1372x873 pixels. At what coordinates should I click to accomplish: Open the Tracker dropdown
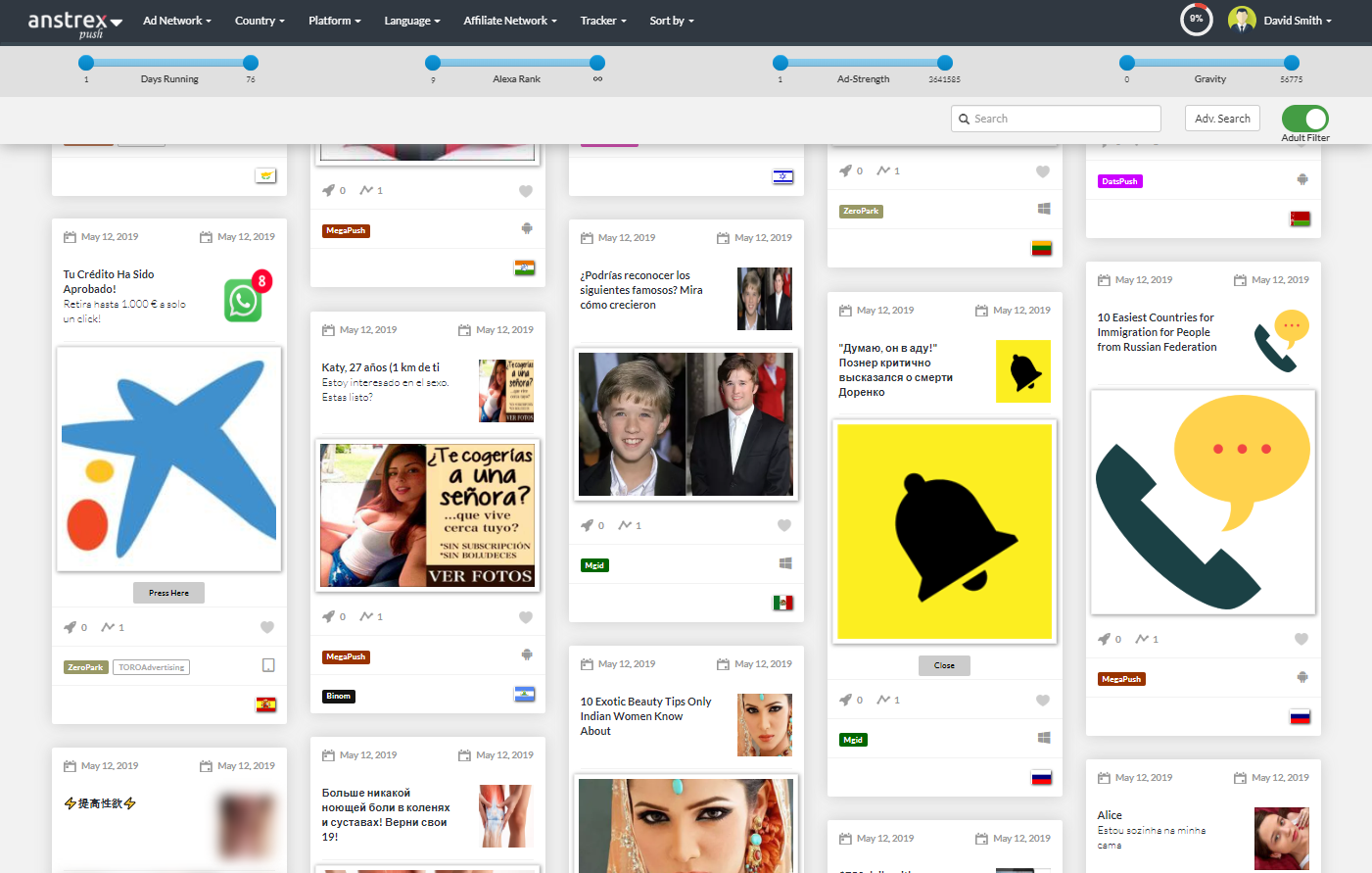[x=603, y=21]
